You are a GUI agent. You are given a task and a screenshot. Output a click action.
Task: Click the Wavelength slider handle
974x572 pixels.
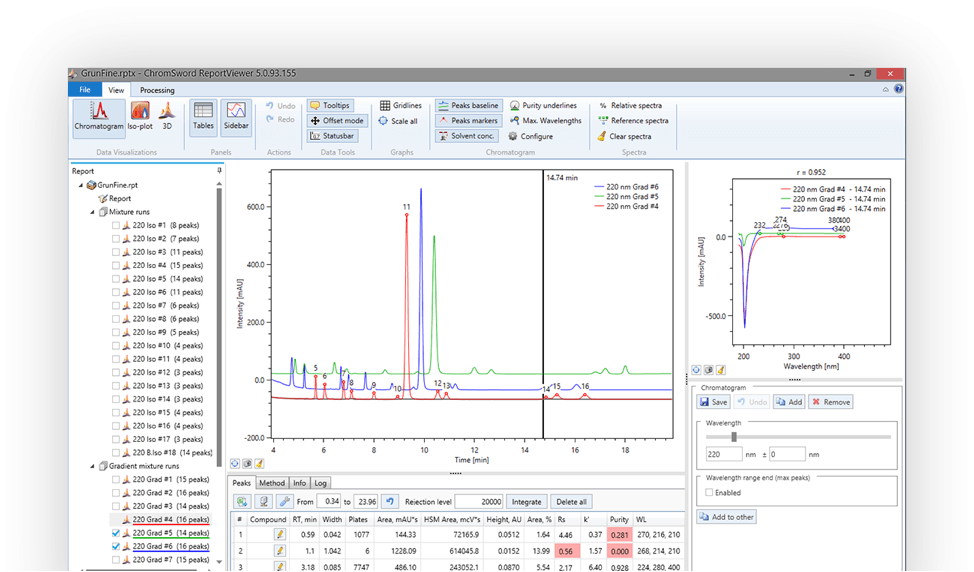(x=734, y=436)
